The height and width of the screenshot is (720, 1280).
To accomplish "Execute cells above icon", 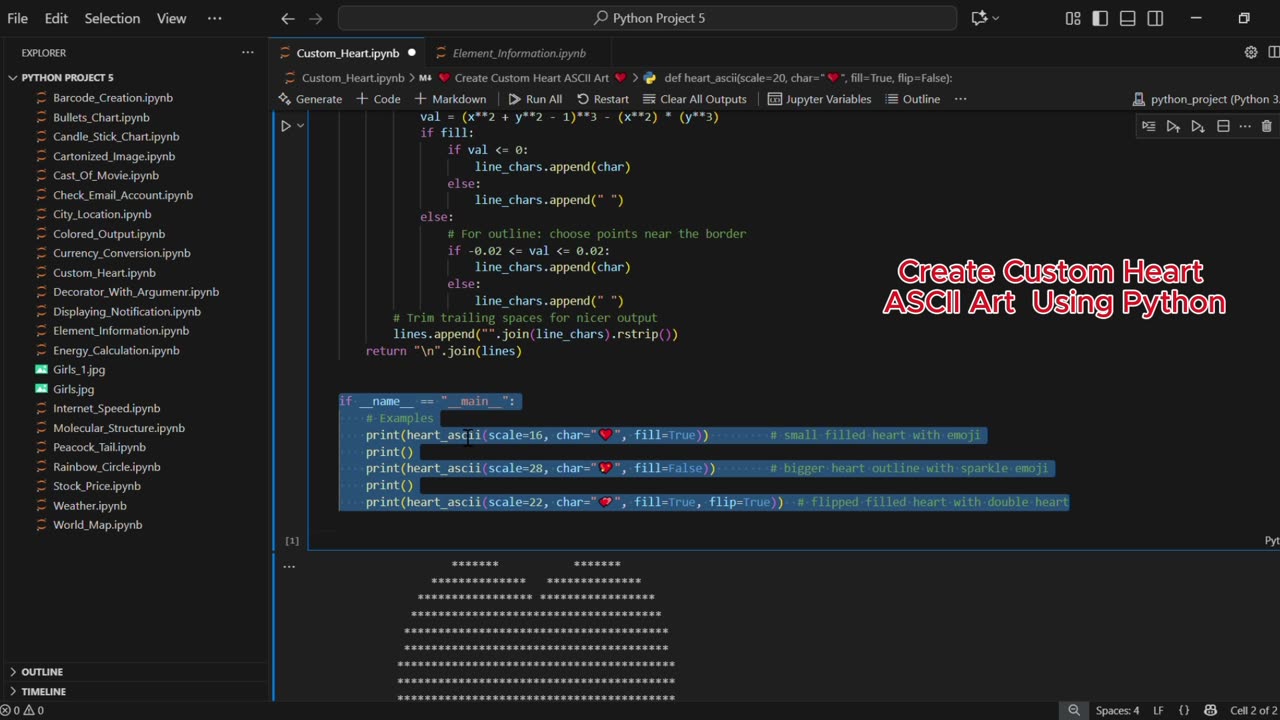I will point(1173,126).
